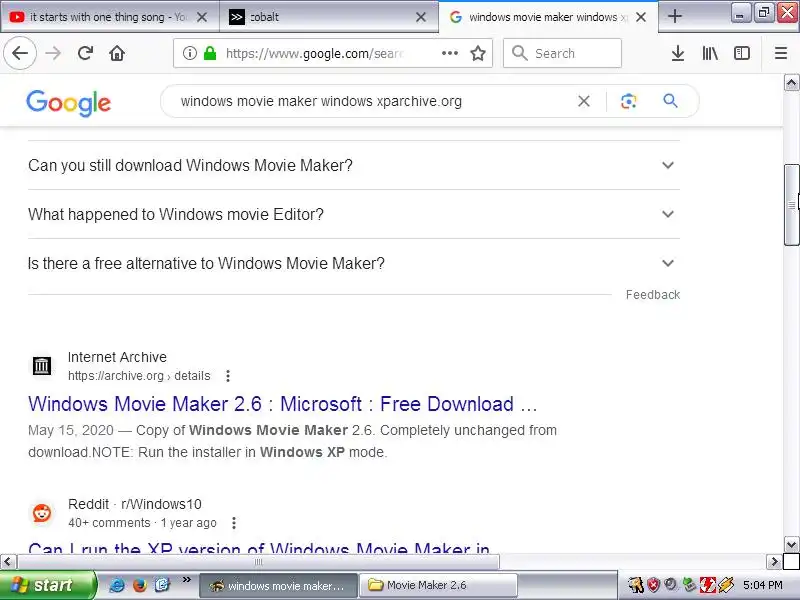Expand 'Can you still download Windows Movie Maker?'
The height and width of the screenshot is (600, 800).
point(354,165)
